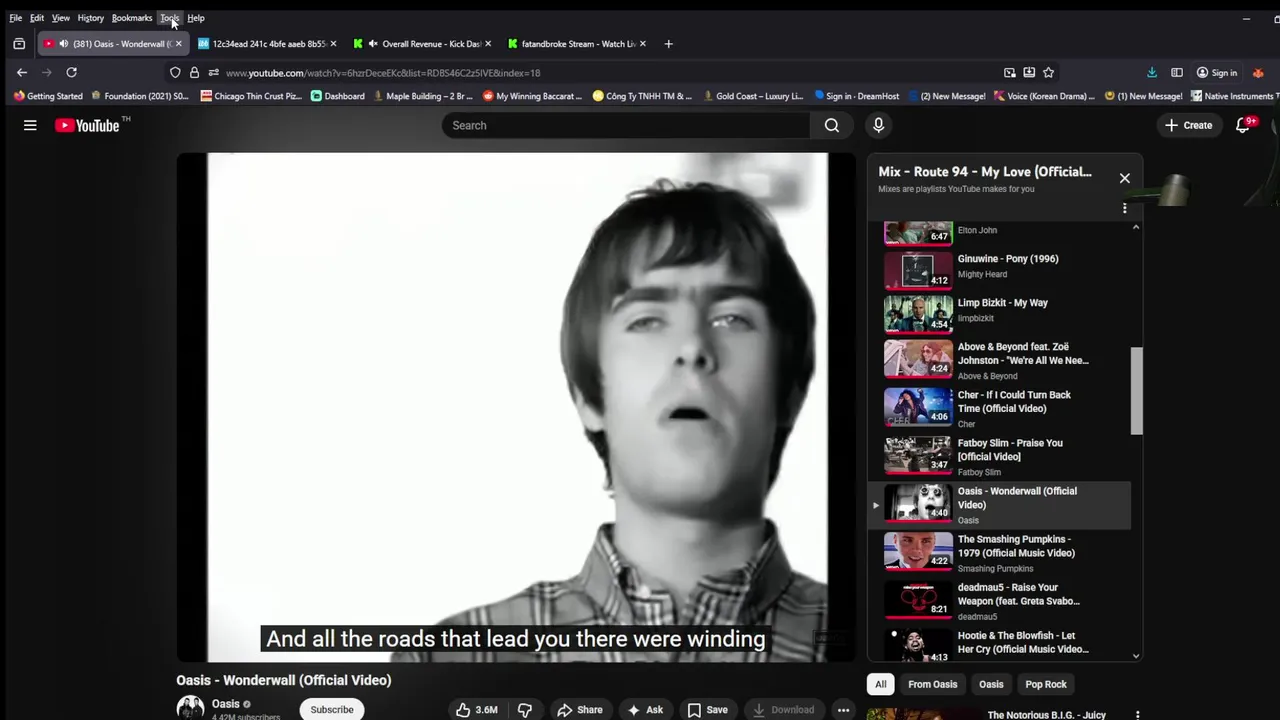Open the Oasis channel name link
This screenshot has width=1280, height=720.
click(x=226, y=704)
